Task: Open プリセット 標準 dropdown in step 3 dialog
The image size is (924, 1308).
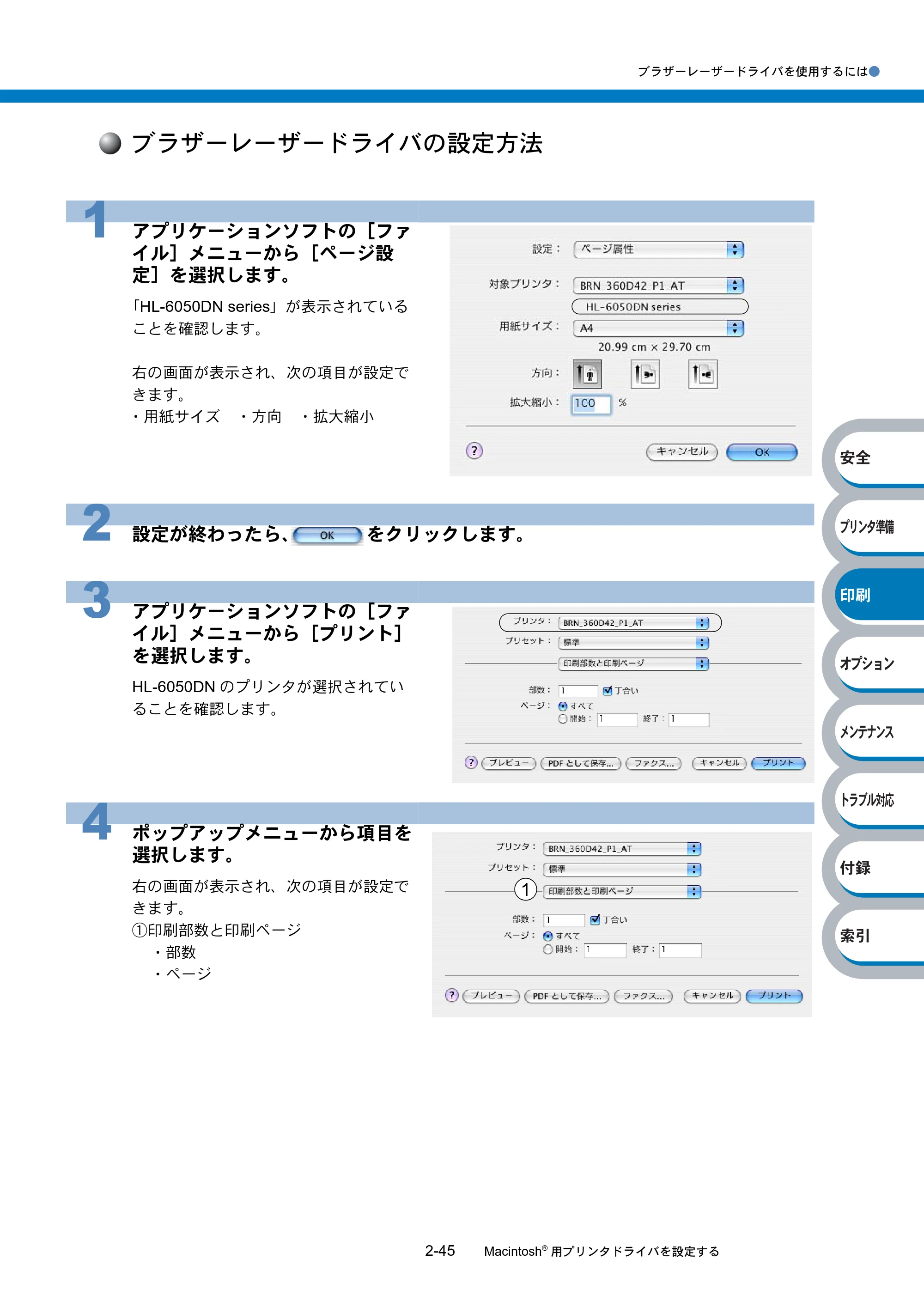Action: [x=633, y=643]
